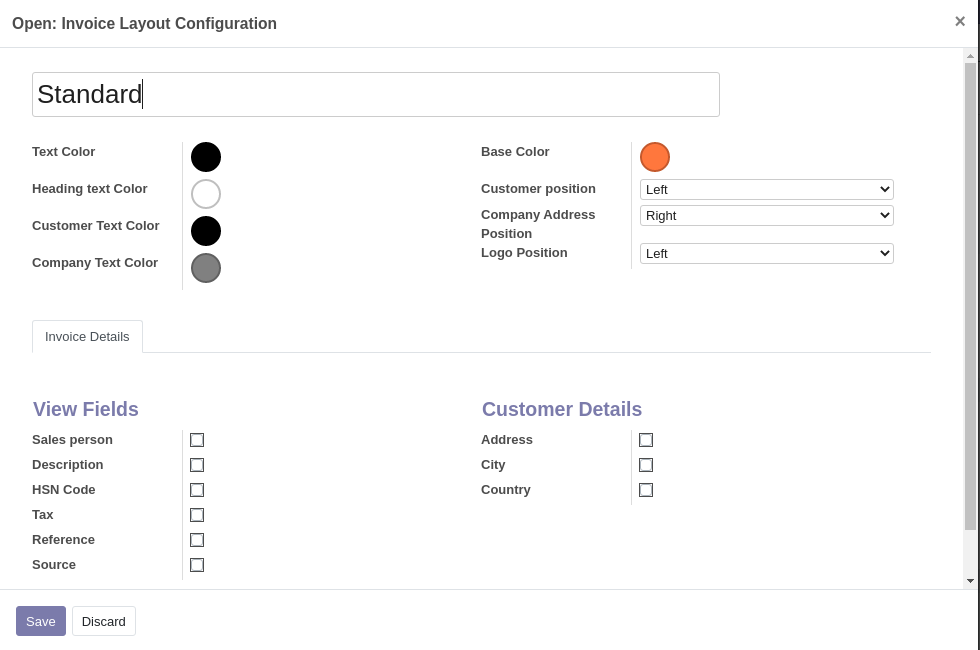Tick the Description checkbox
Image resolution: width=980 pixels, height=650 pixels.
point(197,465)
